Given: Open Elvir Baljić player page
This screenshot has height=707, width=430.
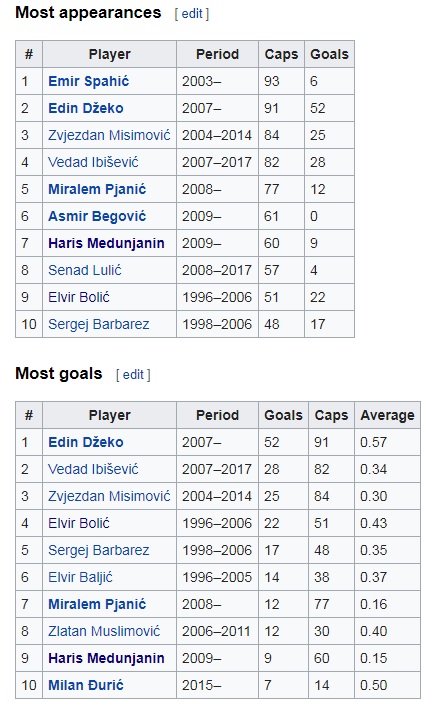Looking at the screenshot, I should pos(80,578).
